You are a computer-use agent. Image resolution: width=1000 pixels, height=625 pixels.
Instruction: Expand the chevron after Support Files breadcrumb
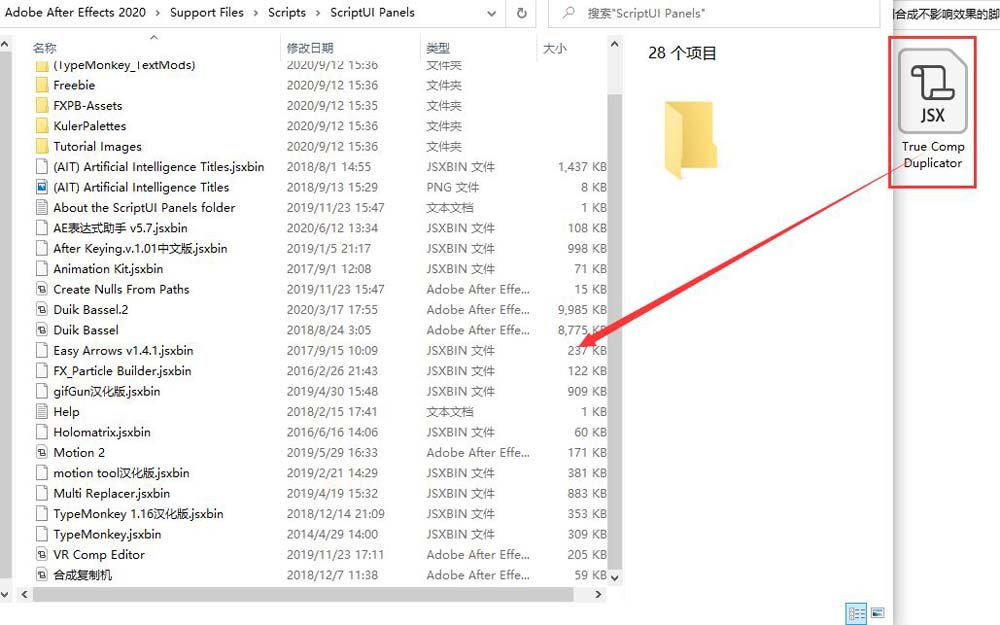(256, 13)
